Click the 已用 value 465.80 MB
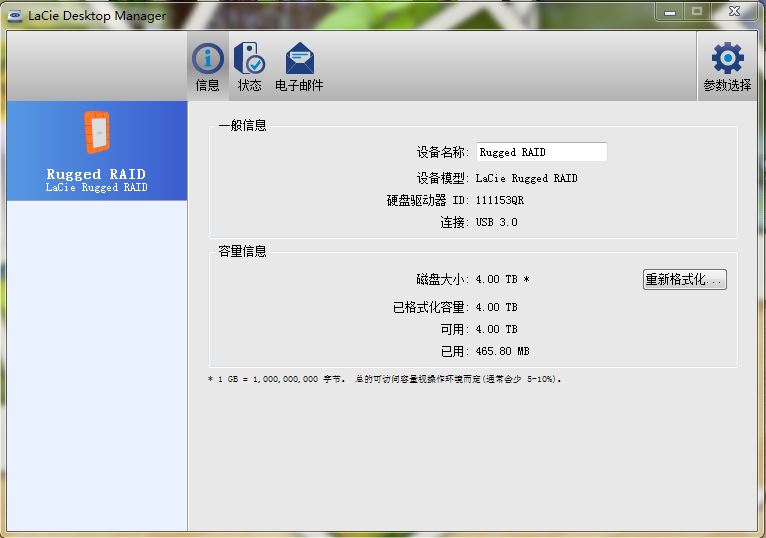Image resolution: width=766 pixels, height=538 pixels. click(502, 351)
